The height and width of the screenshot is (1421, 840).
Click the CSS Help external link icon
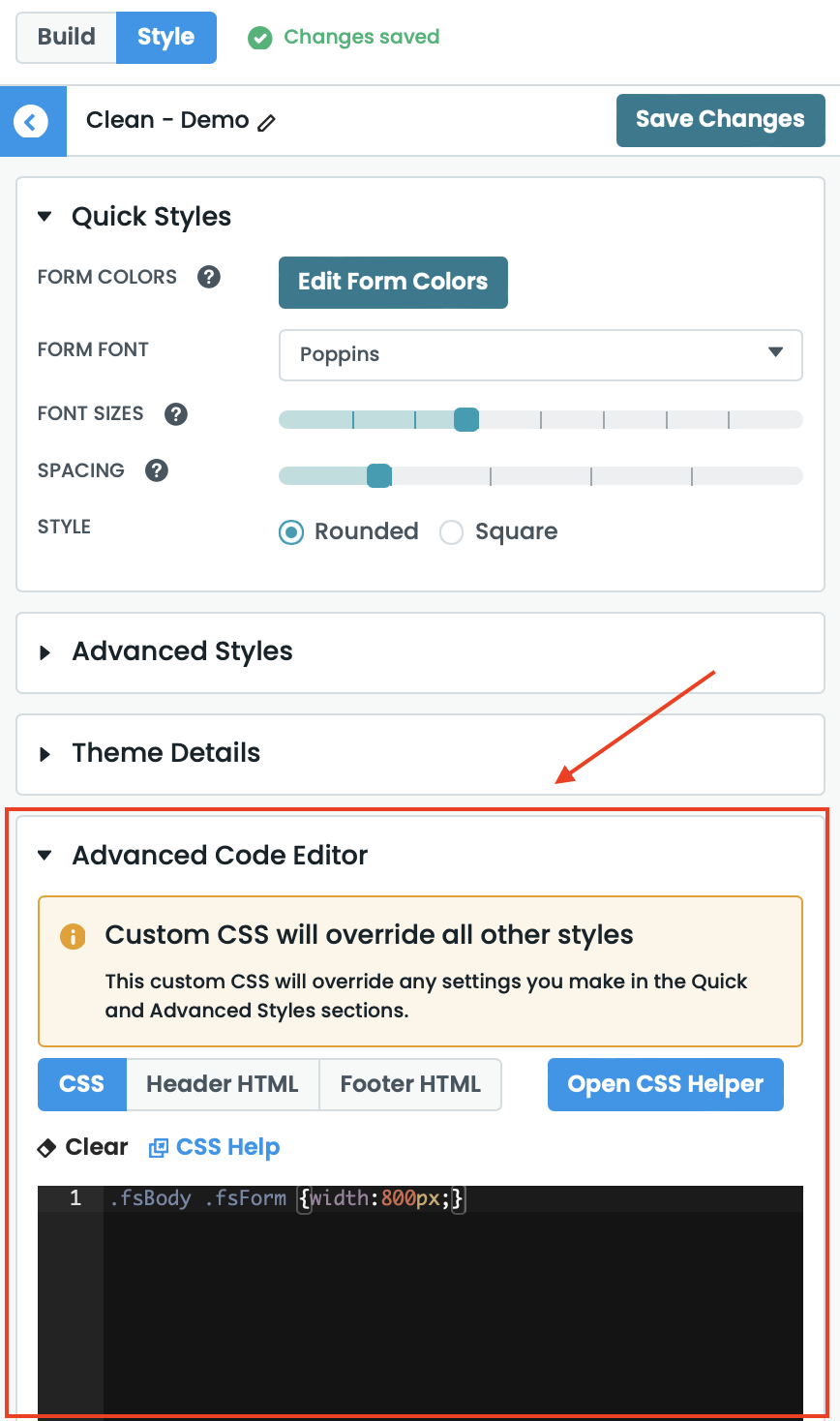coord(158,1148)
